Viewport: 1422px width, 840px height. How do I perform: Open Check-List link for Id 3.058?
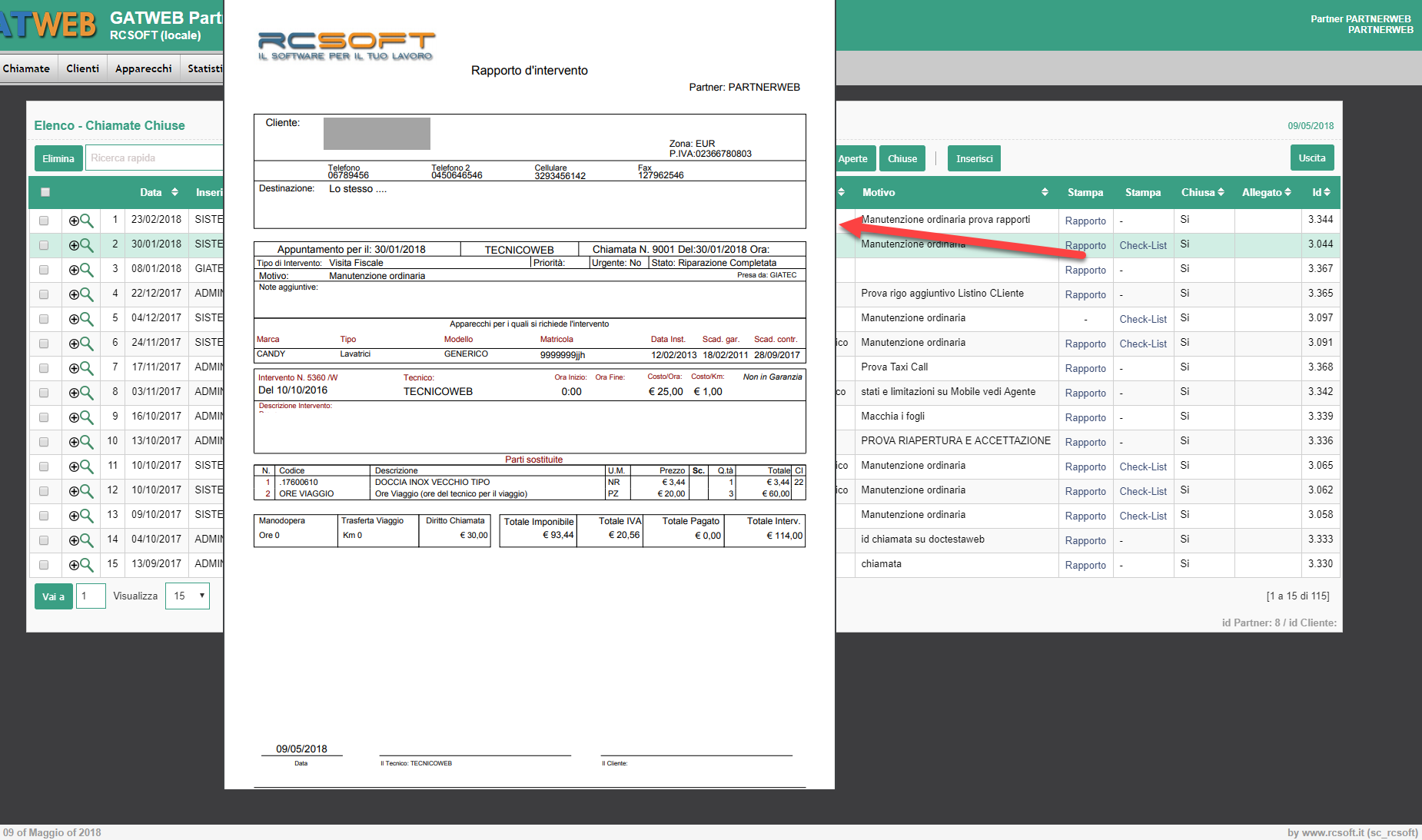tap(1143, 516)
